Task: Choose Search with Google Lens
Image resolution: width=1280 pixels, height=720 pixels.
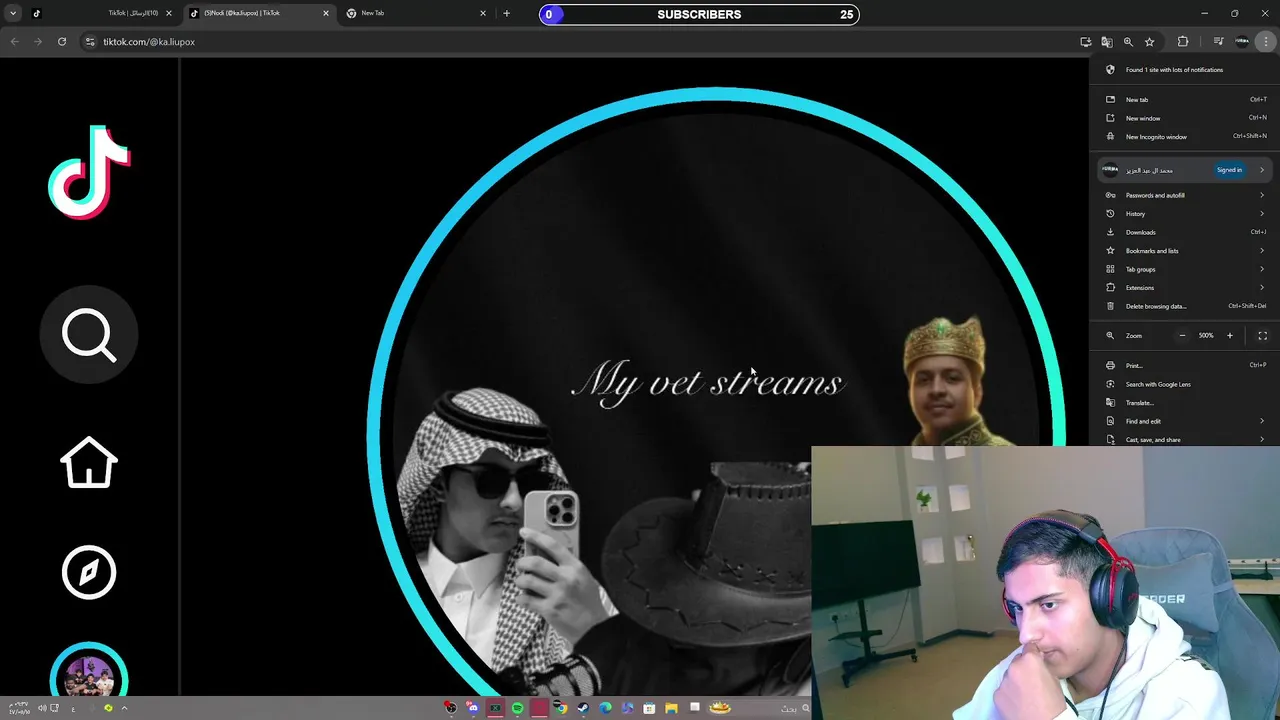Action: pyautogui.click(x=1185, y=384)
